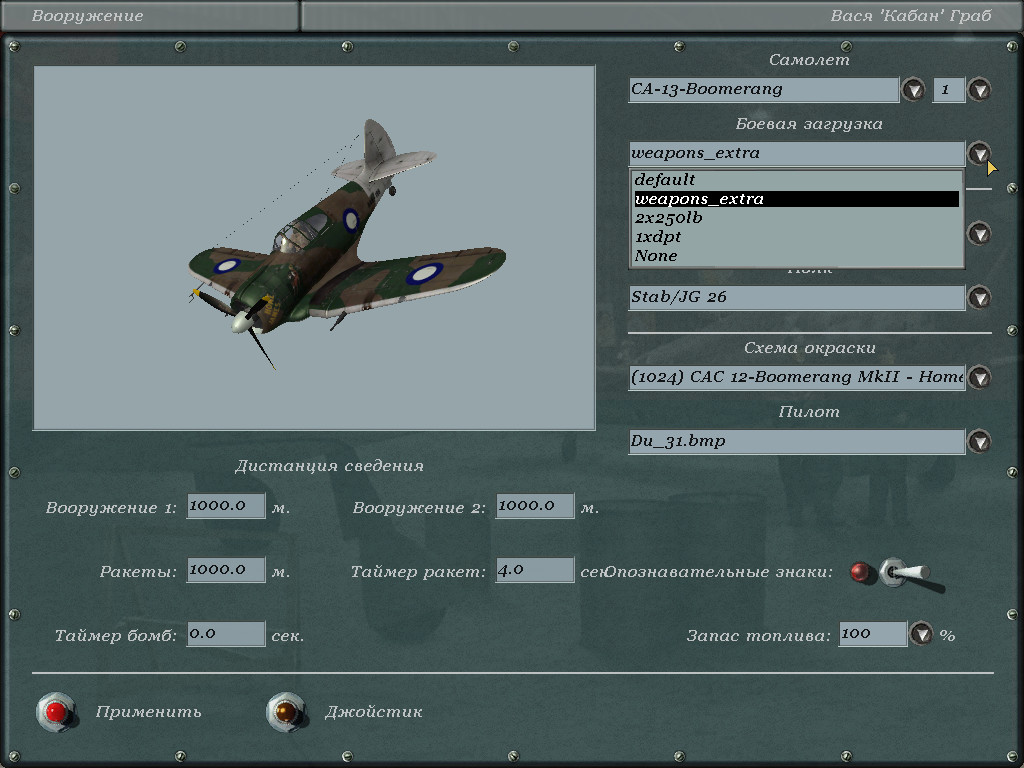Click the Таймер бомб input field

coord(226,633)
